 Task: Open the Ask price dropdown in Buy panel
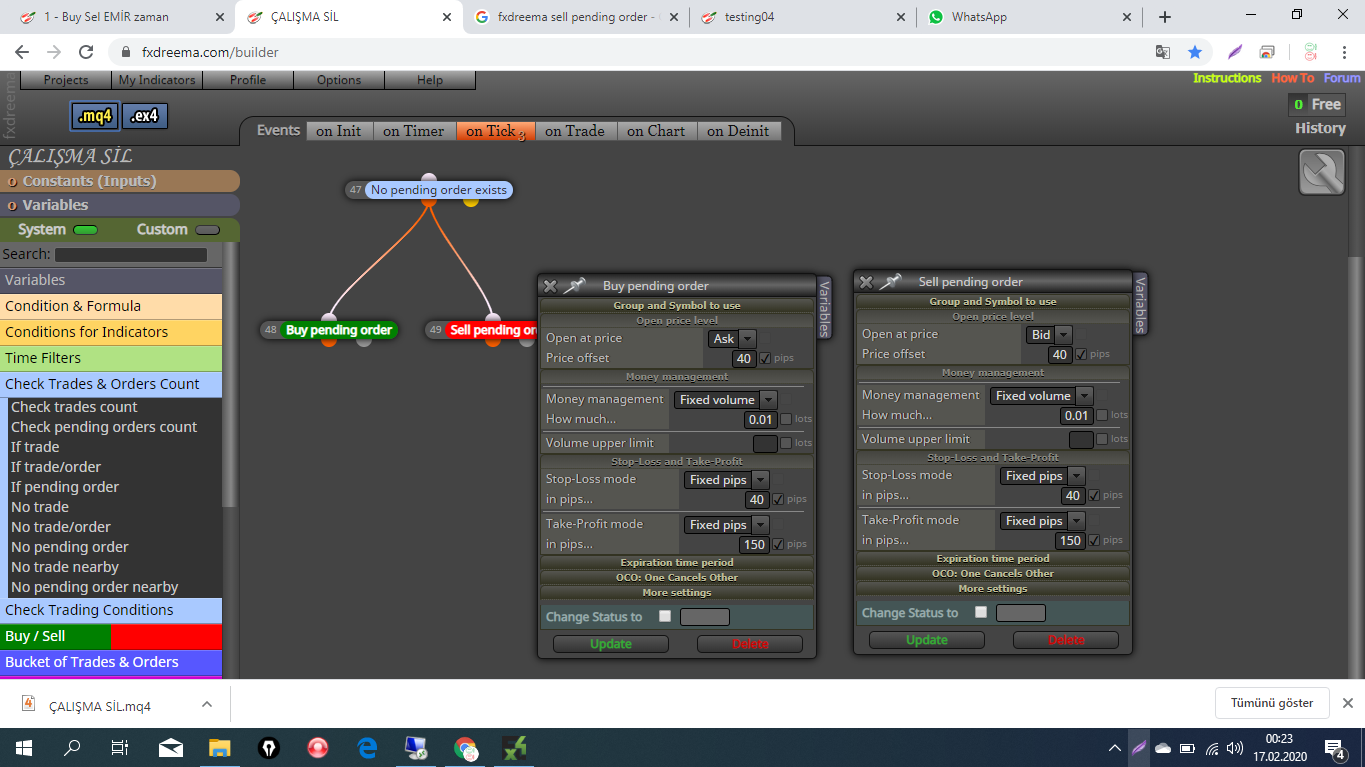(x=732, y=339)
